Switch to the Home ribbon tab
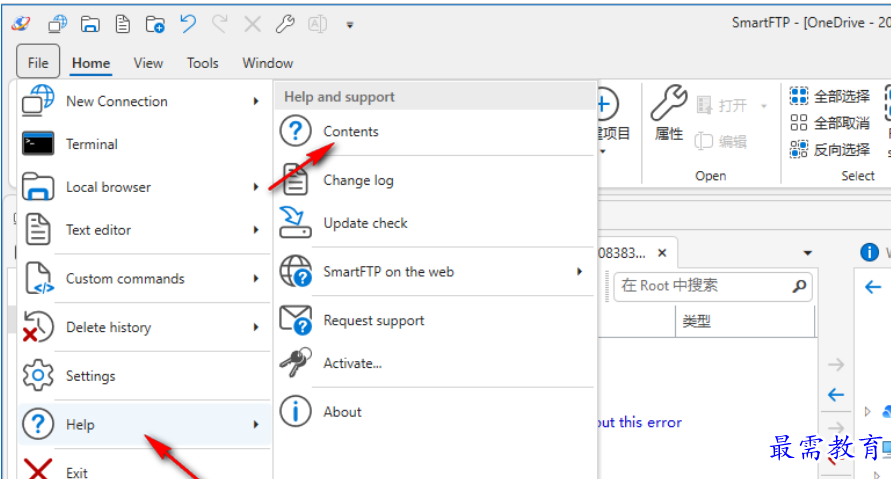 (91, 63)
